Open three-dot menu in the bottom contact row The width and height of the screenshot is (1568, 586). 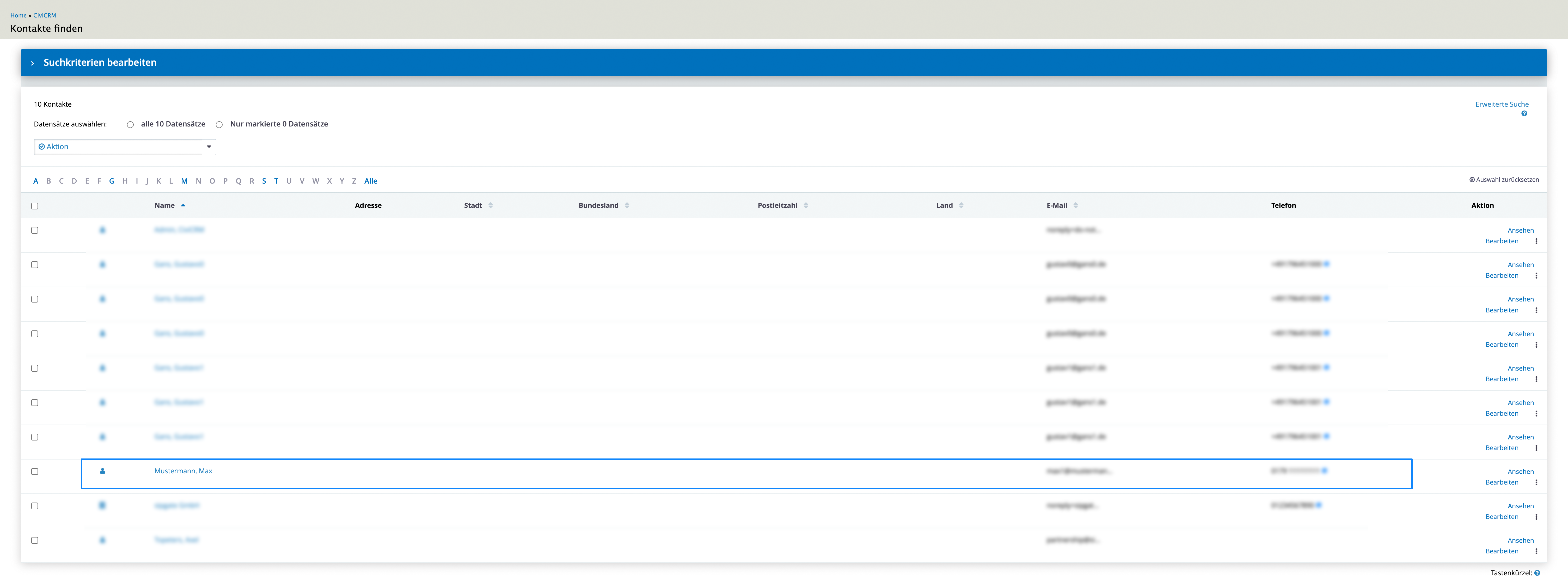click(x=1536, y=551)
